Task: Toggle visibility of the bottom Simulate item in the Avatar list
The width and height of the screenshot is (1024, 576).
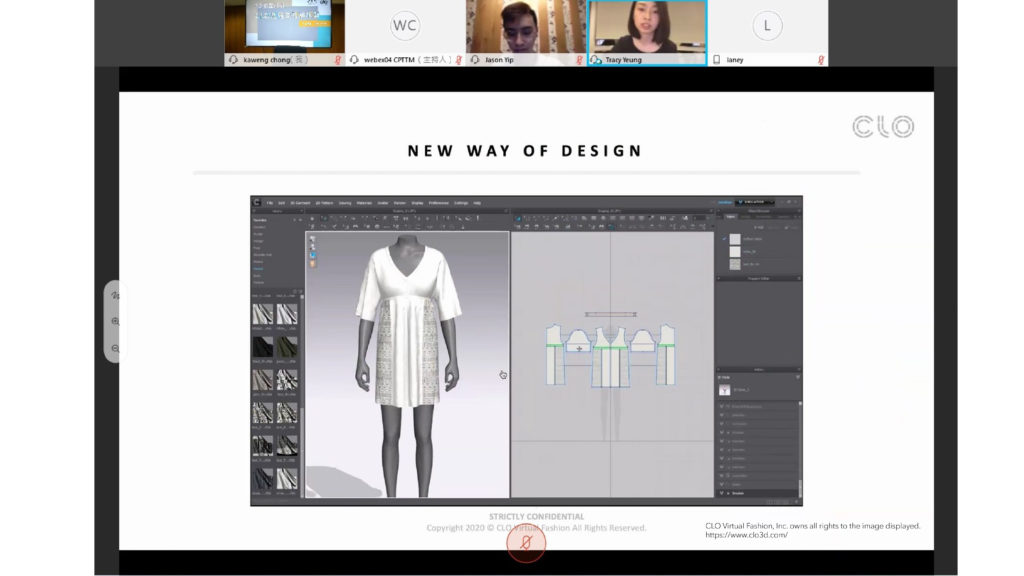Action: (x=721, y=493)
